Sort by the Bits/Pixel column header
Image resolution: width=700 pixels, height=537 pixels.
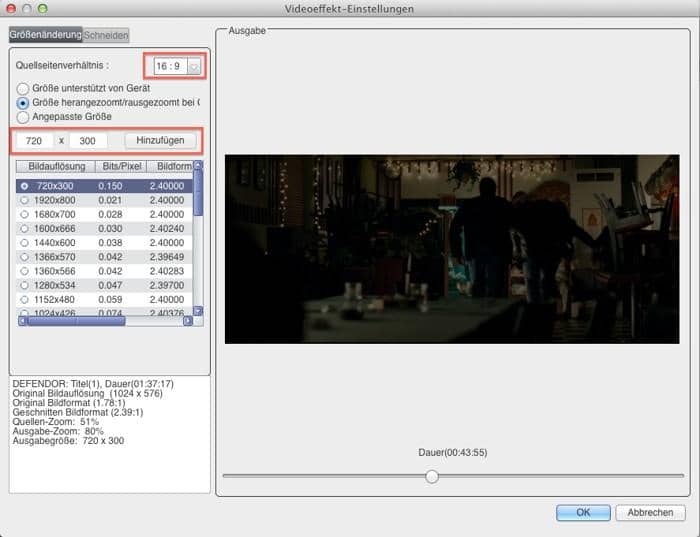pos(121,167)
